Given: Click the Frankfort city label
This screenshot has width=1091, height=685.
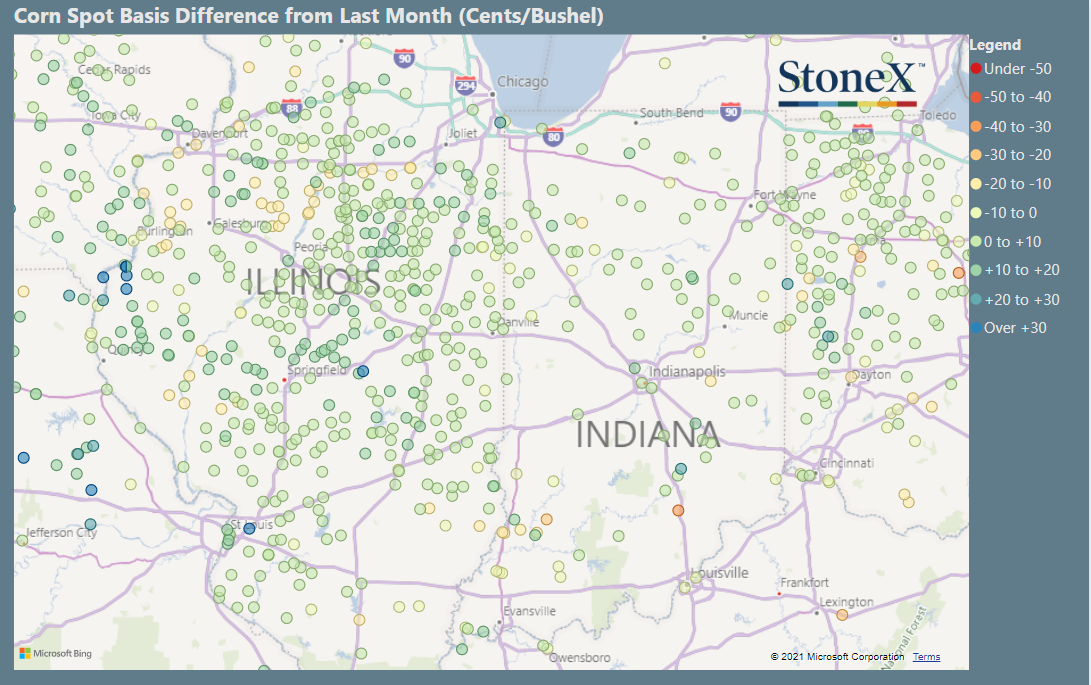Looking at the screenshot, I should (804, 583).
